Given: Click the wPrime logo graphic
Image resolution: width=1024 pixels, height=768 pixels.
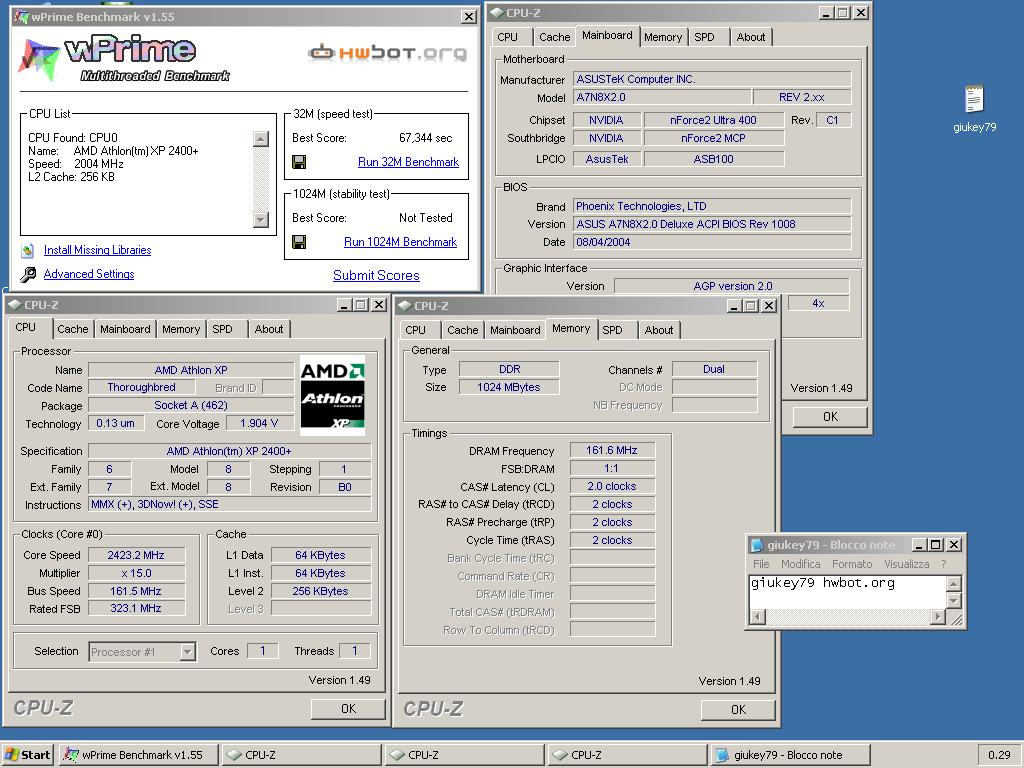Looking at the screenshot, I should [x=124, y=57].
